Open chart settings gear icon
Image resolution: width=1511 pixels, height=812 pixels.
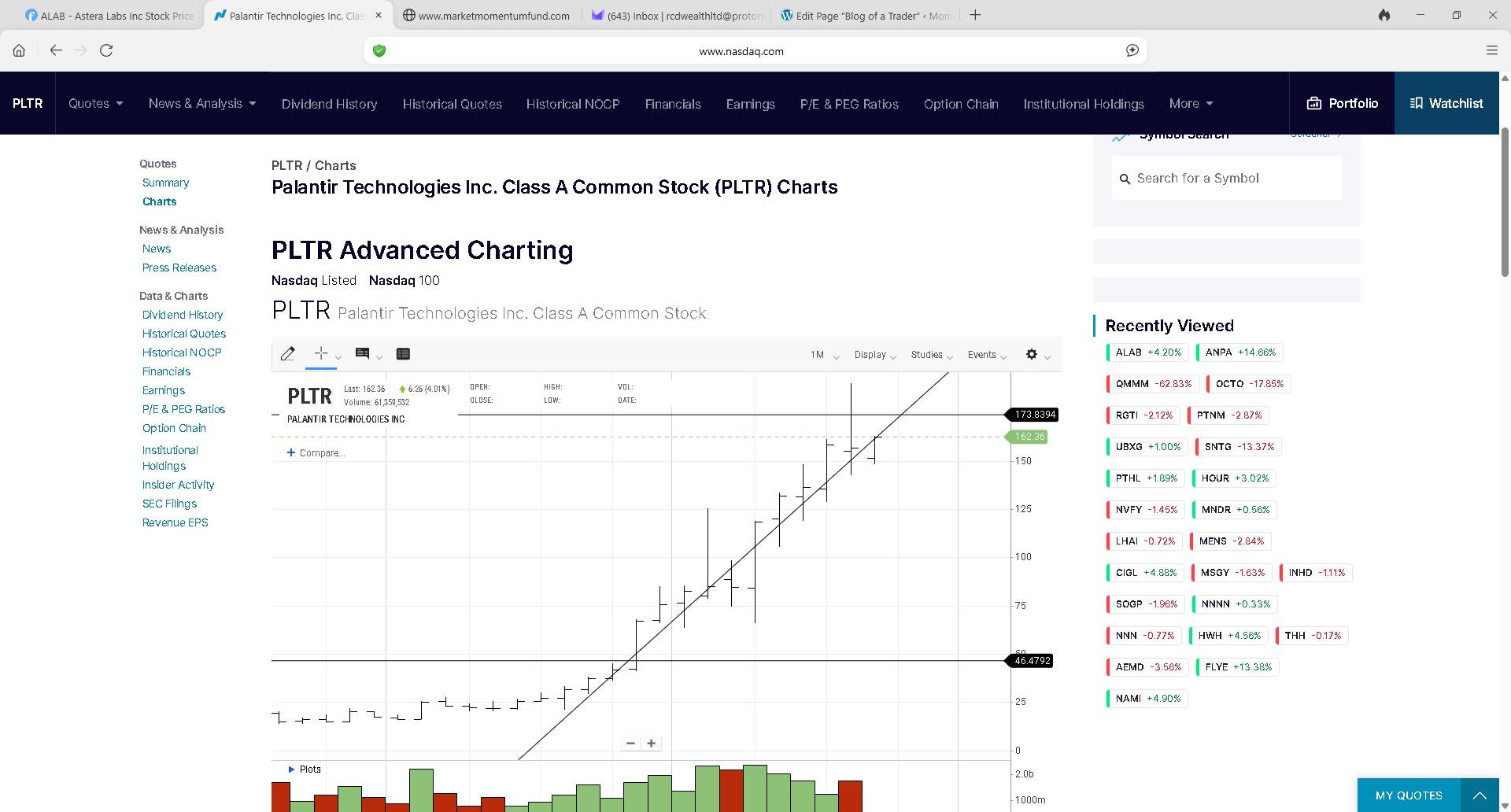pos(1032,354)
